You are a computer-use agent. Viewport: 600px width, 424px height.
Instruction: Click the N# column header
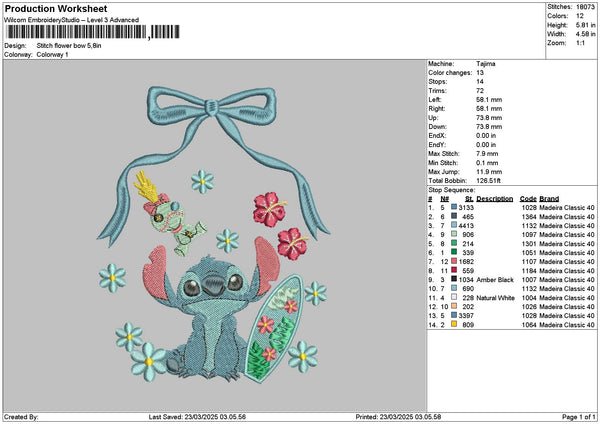444,199
